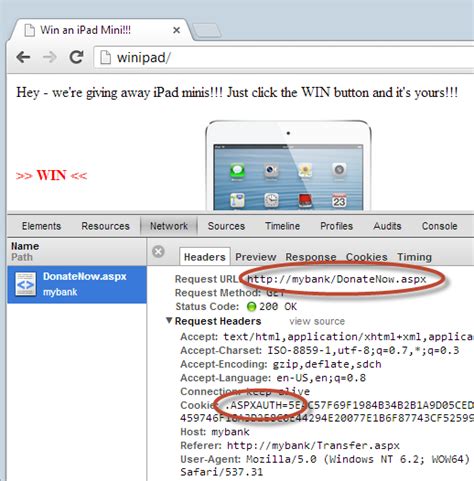Click the iPad mini image
The image size is (474, 481).
[x=288, y=165]
